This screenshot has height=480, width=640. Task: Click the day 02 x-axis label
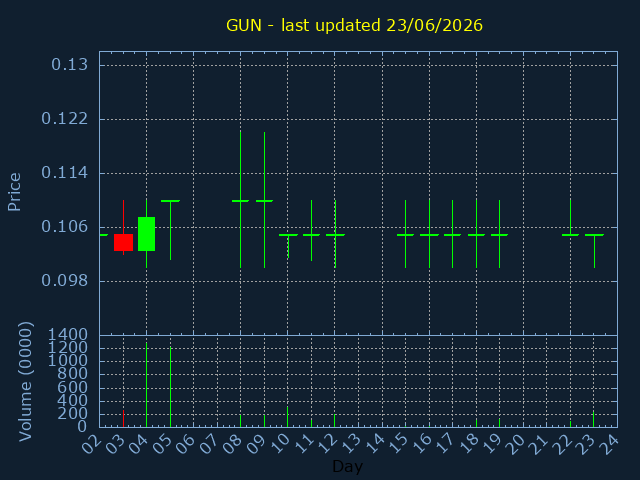coord(91,444)
